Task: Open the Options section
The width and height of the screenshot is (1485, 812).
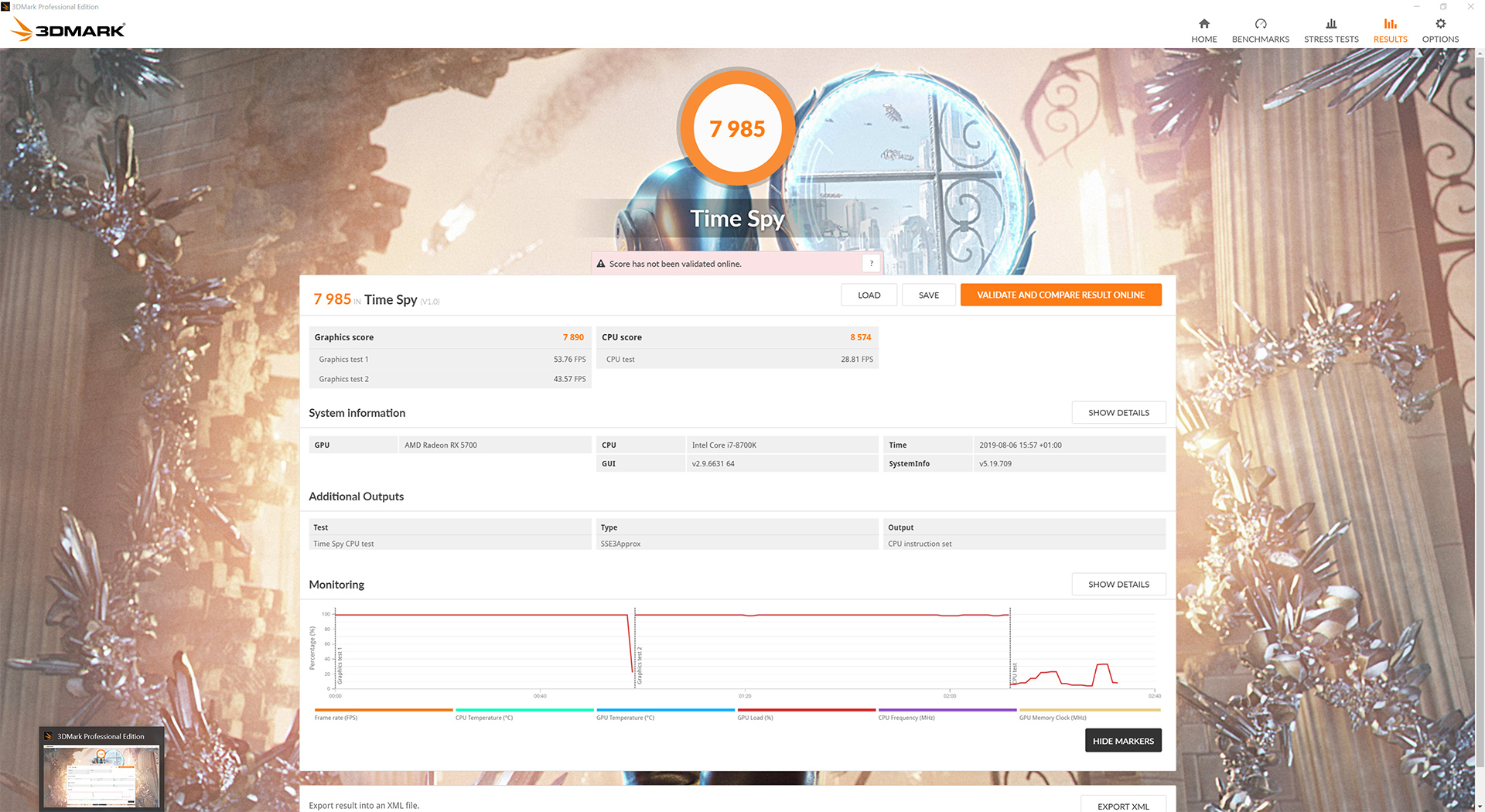Action: pyautogui.click(x=1440, y=30)
